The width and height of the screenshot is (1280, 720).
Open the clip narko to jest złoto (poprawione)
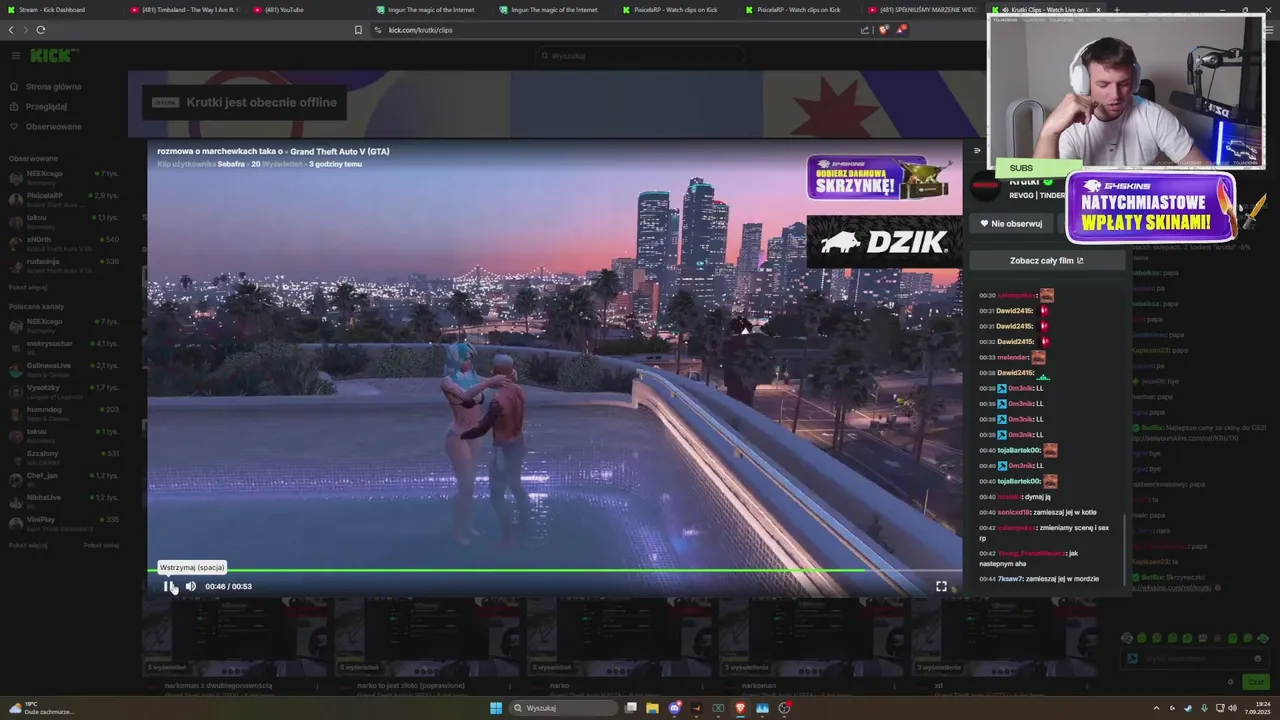(413, 686)
